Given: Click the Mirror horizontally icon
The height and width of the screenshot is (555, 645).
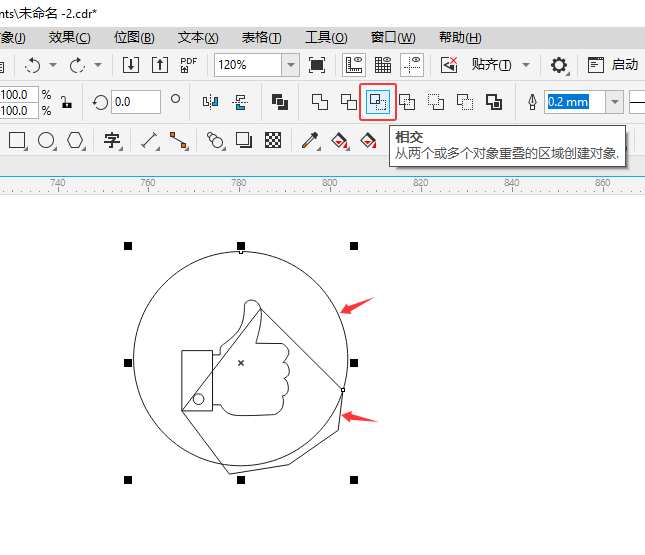Looking at the screenshot, I should [x=209, y=102].
